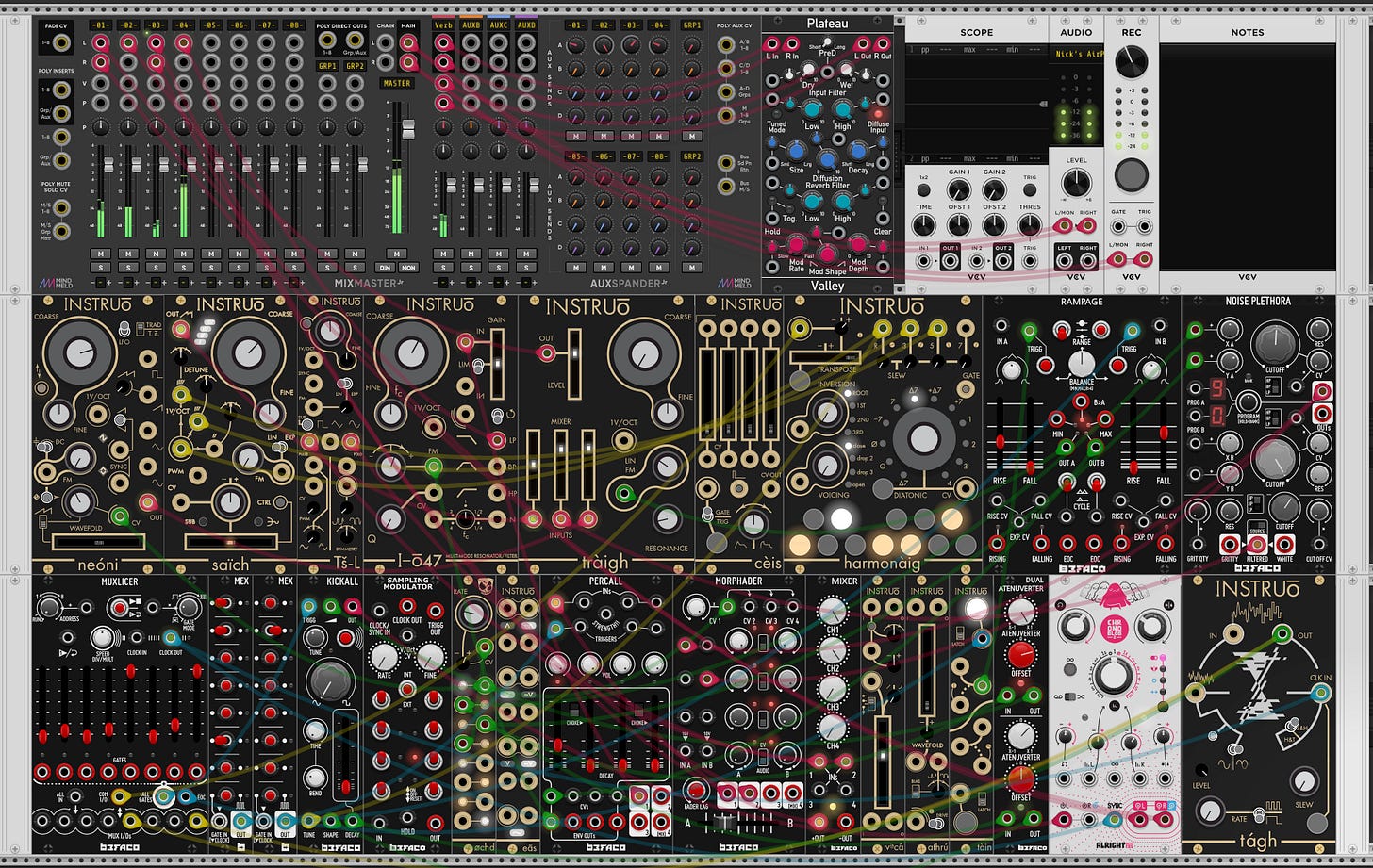The height and width of the screenshot is (868, 1373).
Task: Mute track -08- on MixMaster
Action: click(294, 254)
